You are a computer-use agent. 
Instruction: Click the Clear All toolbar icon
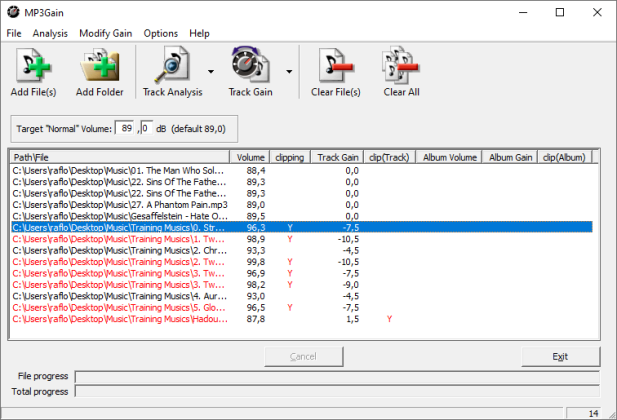click(x=401, y=66)
